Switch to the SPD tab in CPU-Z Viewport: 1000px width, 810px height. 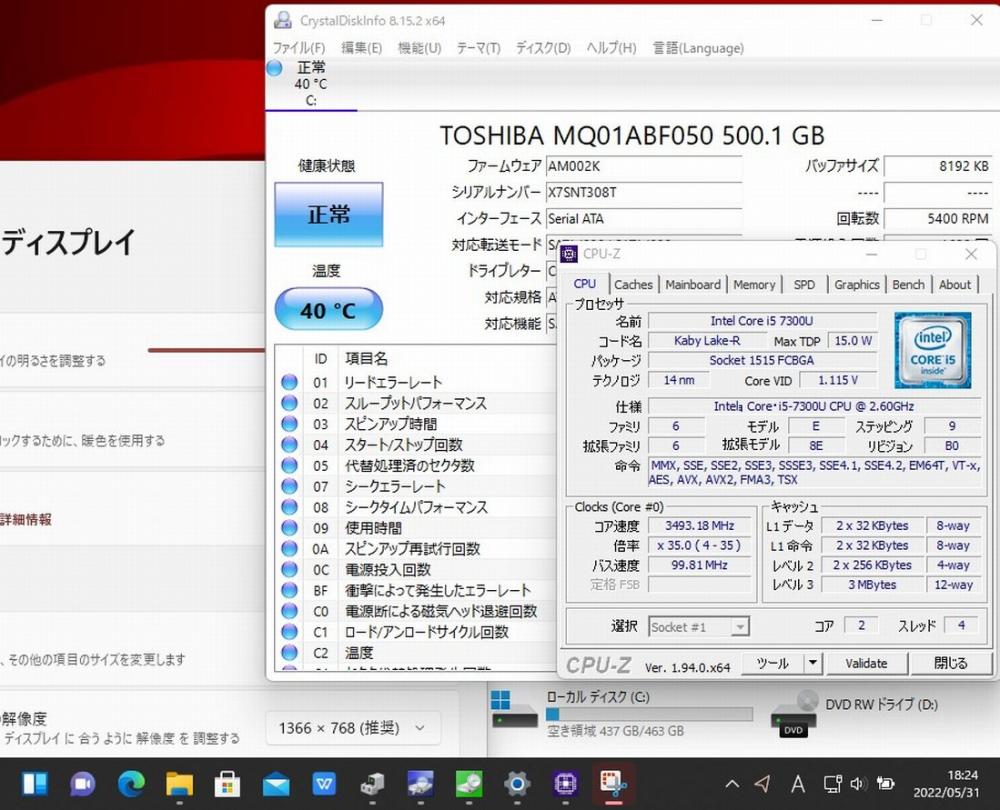pyautogui.click(x=804, y=284)
